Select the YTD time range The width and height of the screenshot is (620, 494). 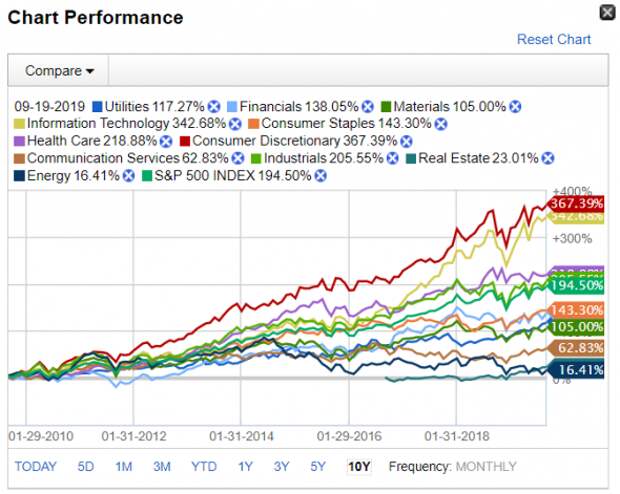coord(204,466)
